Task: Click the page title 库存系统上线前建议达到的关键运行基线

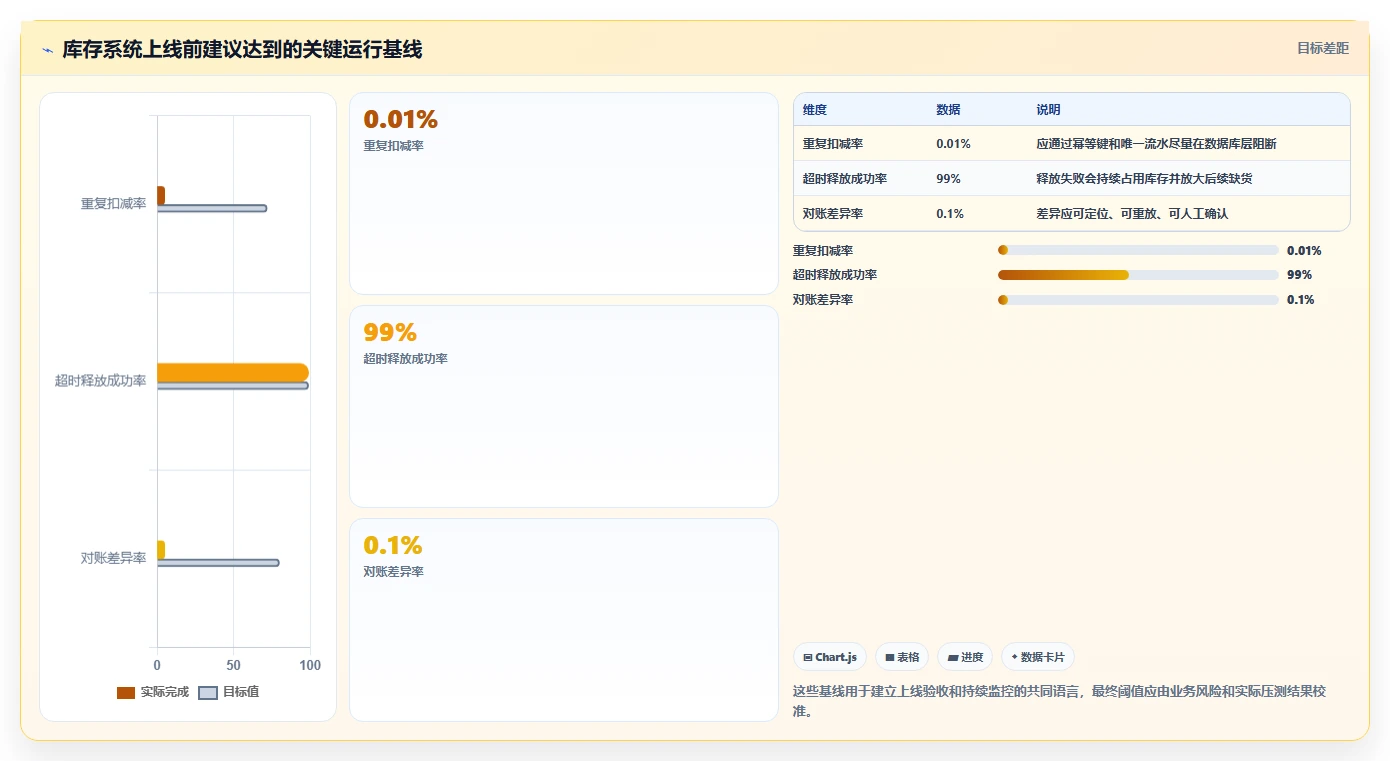Action: pyautogui.click(x=242, y=50)
